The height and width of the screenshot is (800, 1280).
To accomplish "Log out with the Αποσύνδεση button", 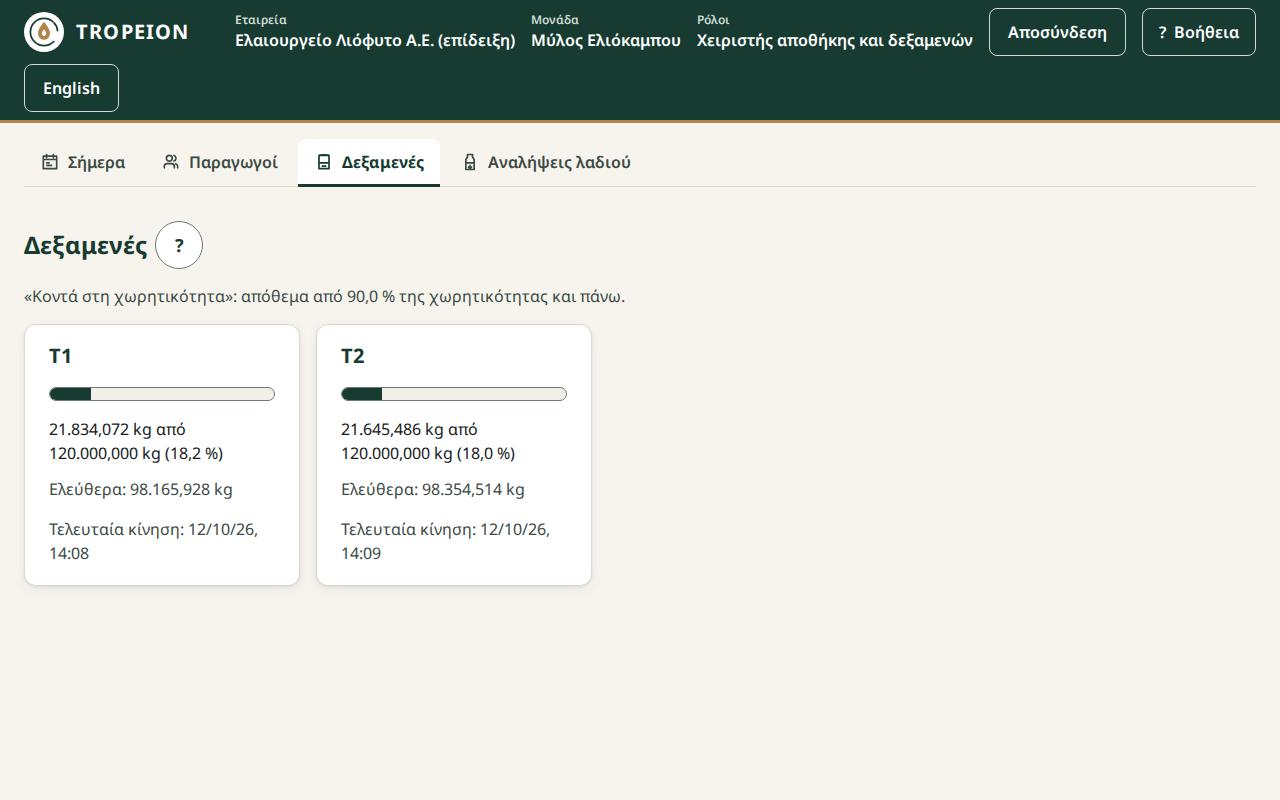I will click(x=1057, y=32).
